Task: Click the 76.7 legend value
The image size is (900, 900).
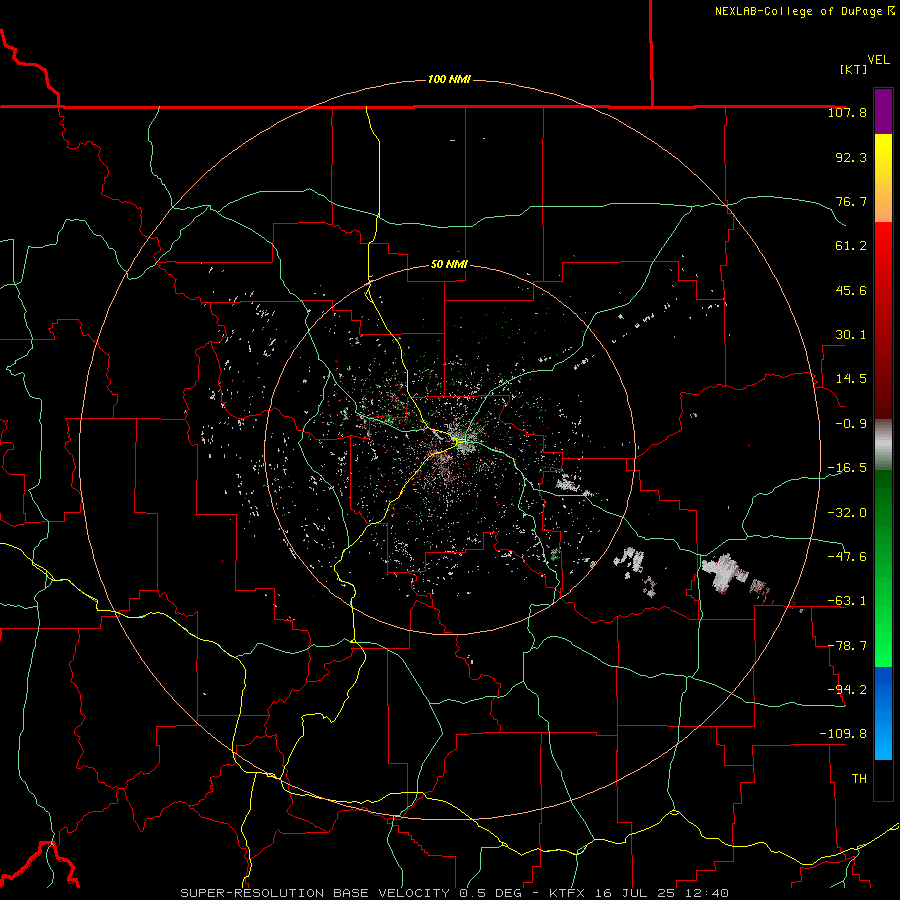Action: click(x=851, y=201)
